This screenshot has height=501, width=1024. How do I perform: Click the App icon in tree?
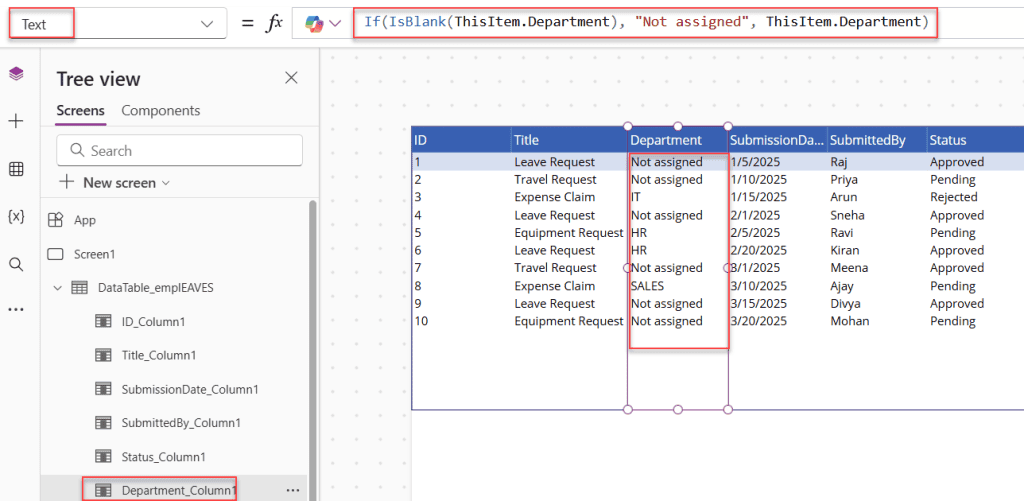pos(56,220)
